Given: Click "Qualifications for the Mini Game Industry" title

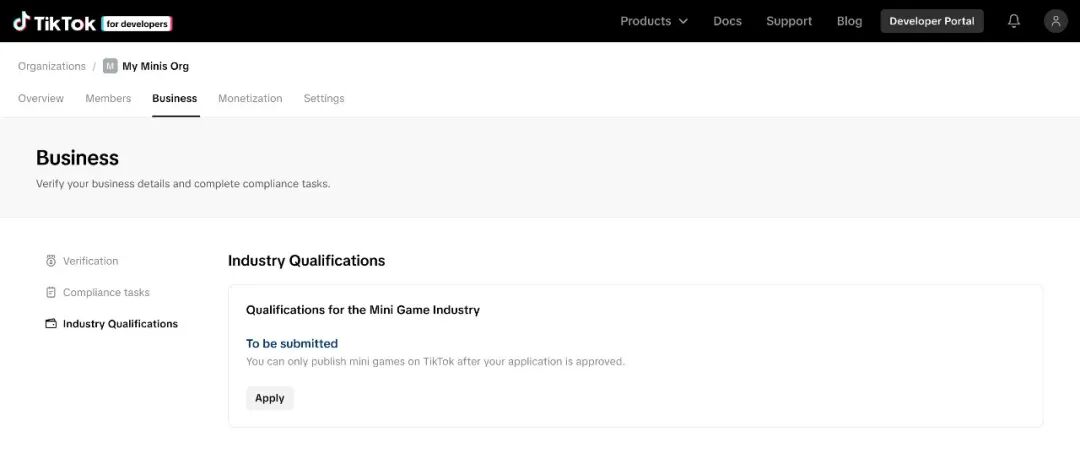Looking at the screenshot, I should (x=363, y=310).
